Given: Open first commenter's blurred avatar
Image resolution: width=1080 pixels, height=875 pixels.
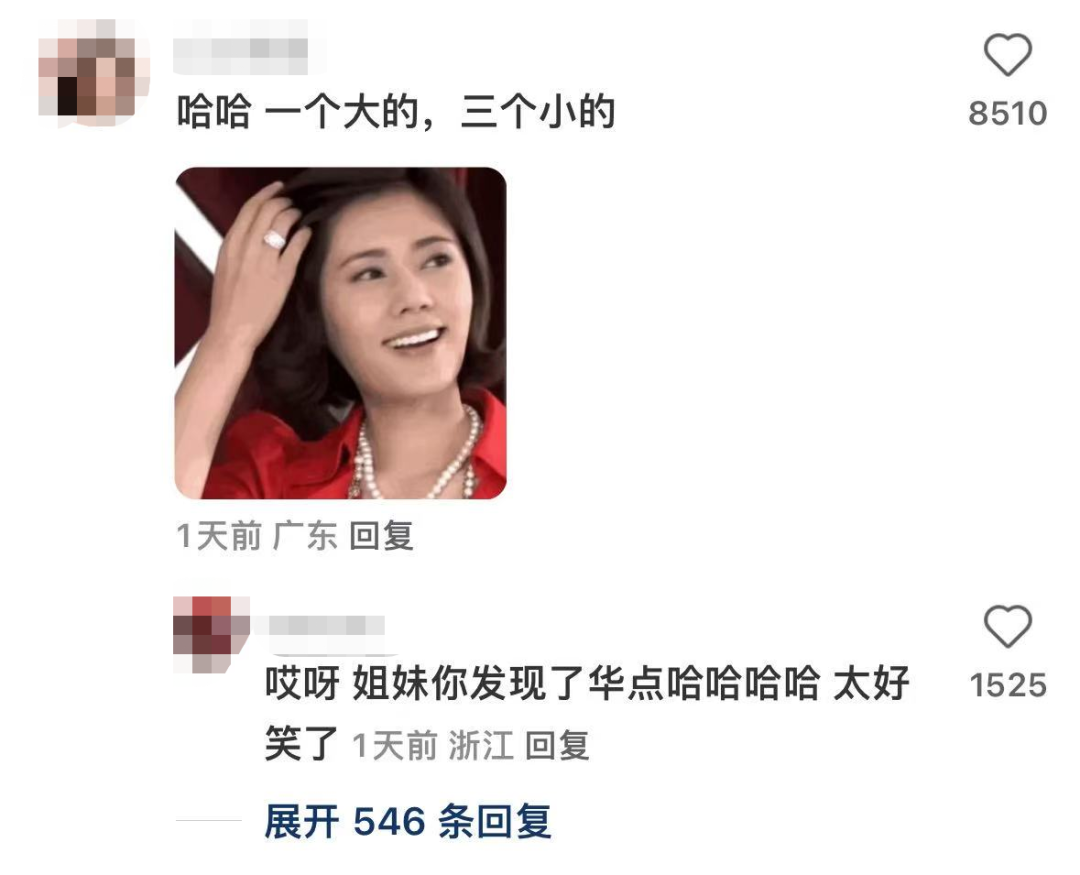Looking at the screenshot, I should [94, 74].
